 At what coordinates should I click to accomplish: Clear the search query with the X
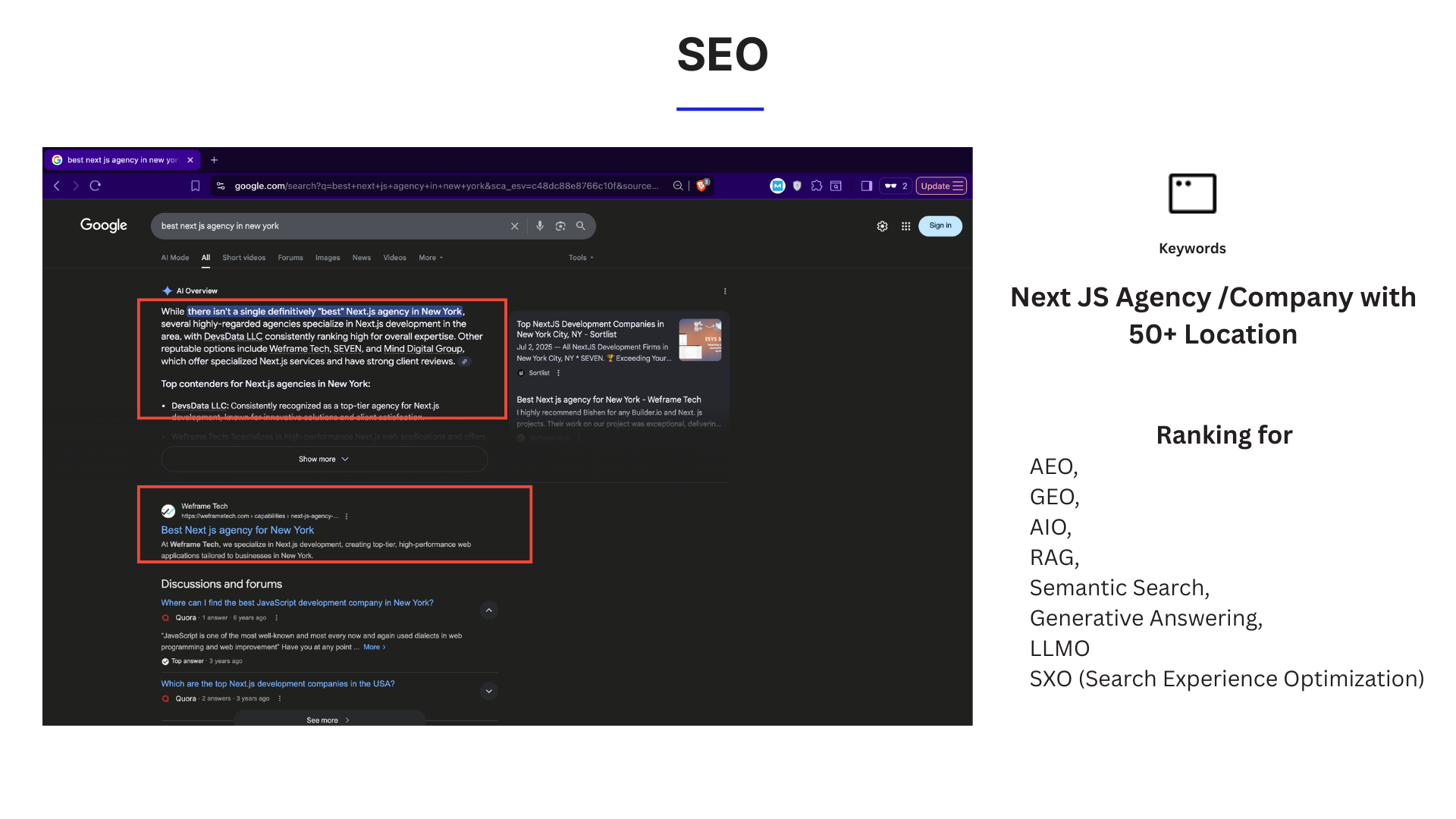[515, 225]
